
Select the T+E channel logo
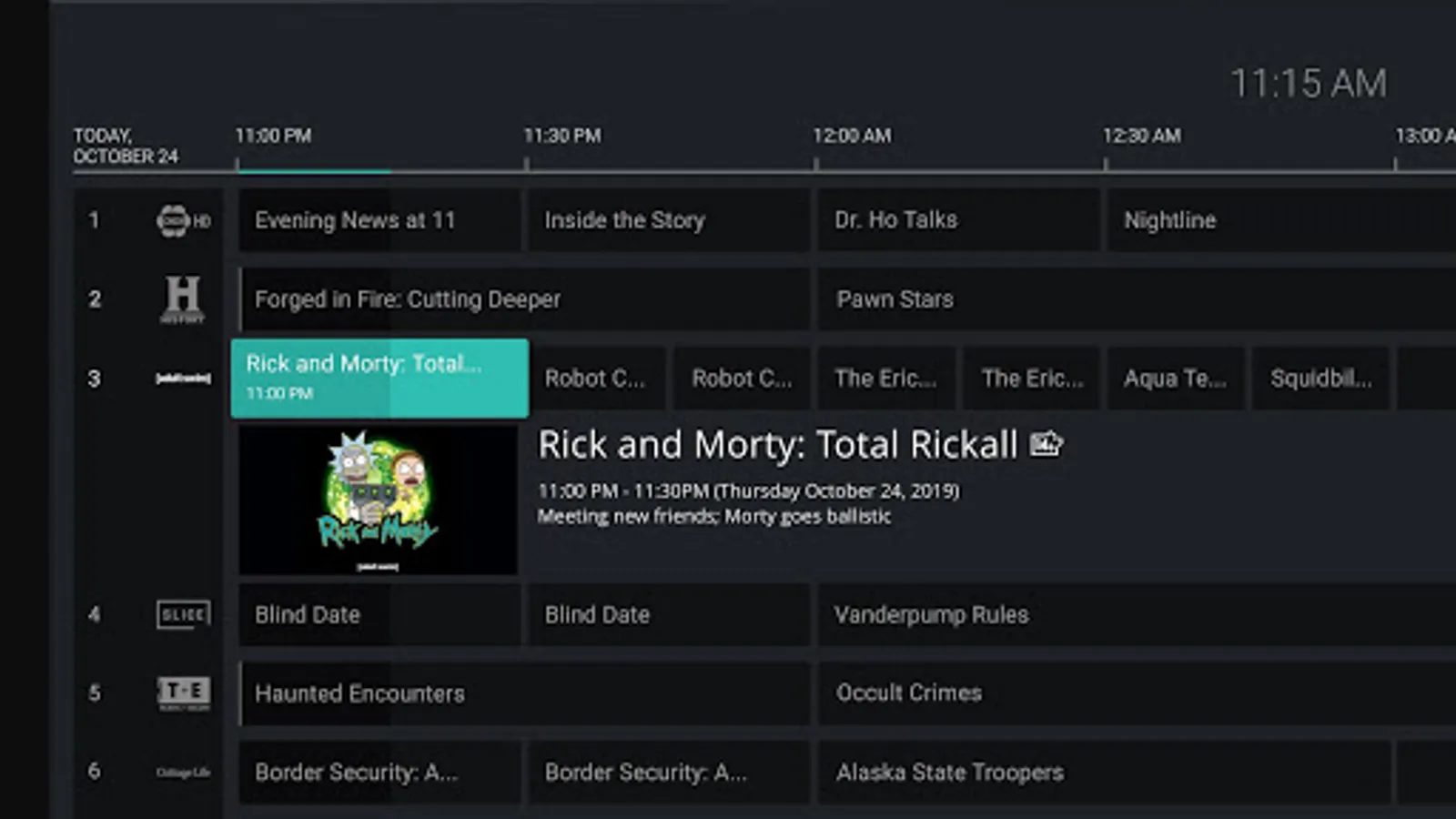(184, 693)
